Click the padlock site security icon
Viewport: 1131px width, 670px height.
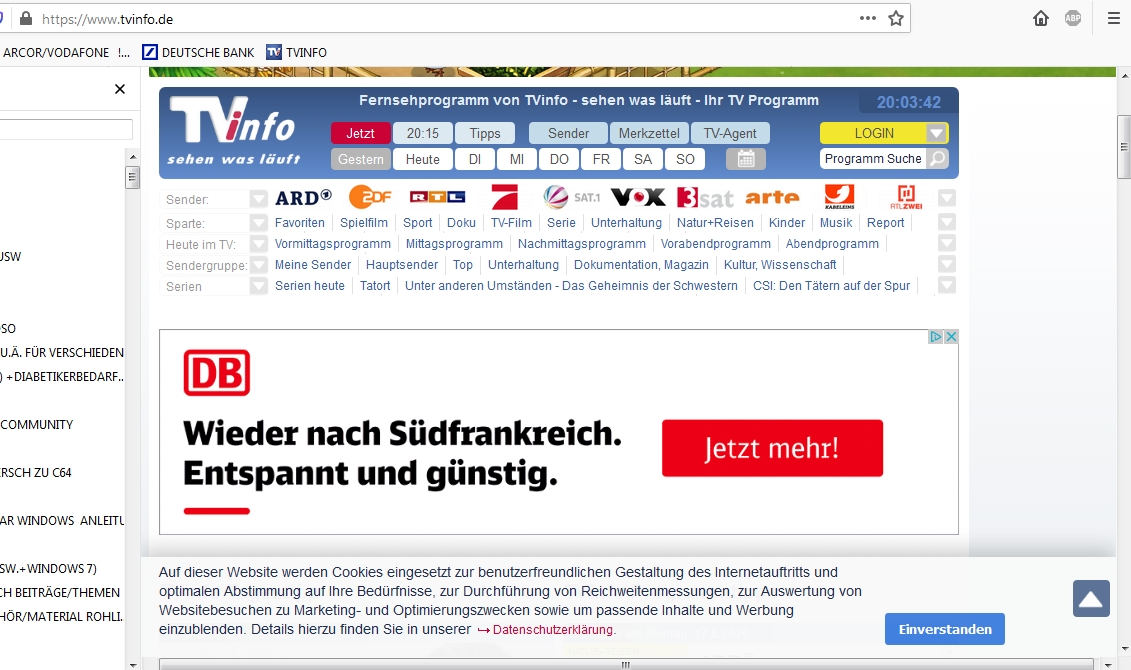[x=26, y=19]
